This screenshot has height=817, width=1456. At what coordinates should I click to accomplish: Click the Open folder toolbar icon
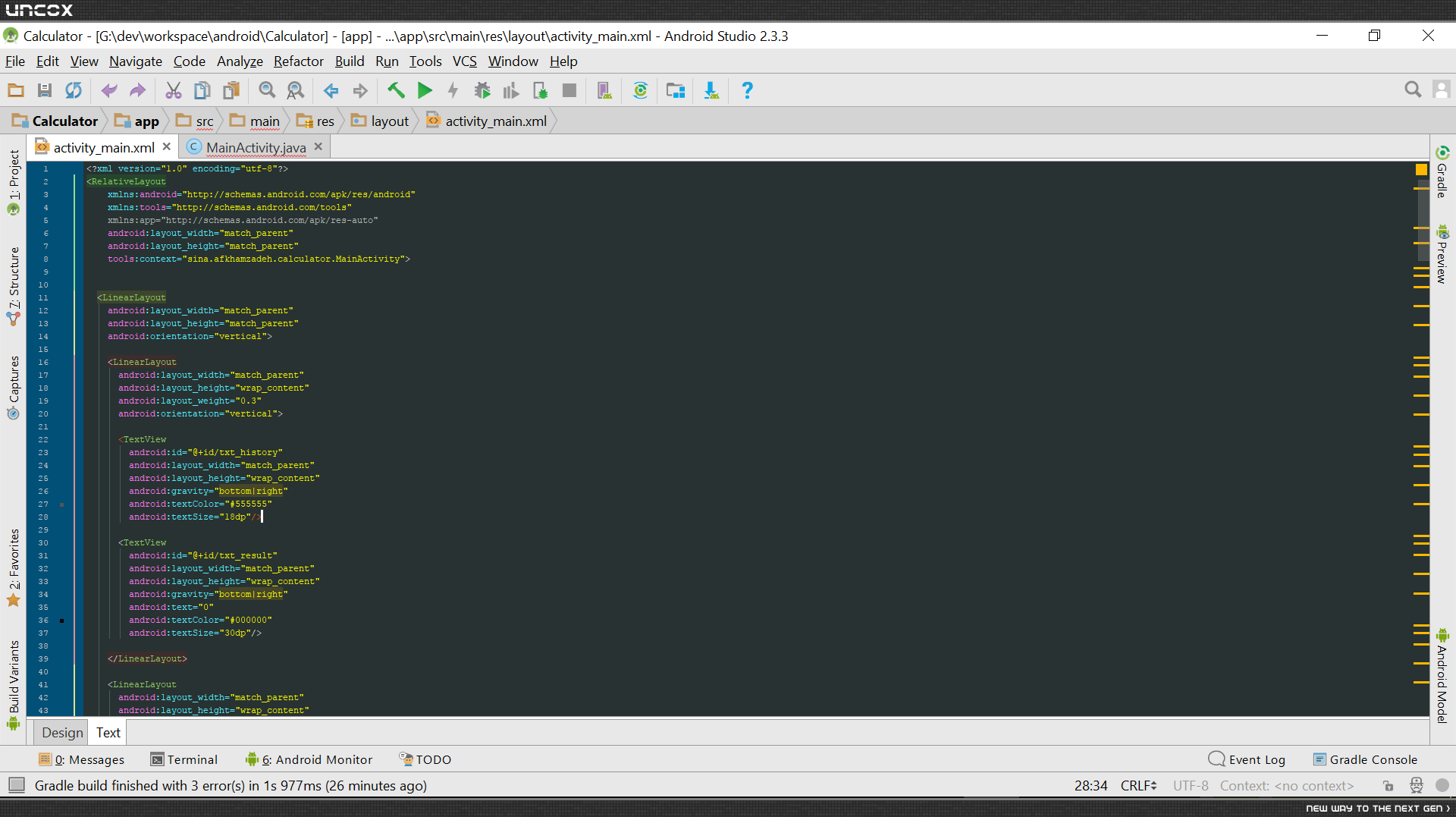tap(16, 91)
